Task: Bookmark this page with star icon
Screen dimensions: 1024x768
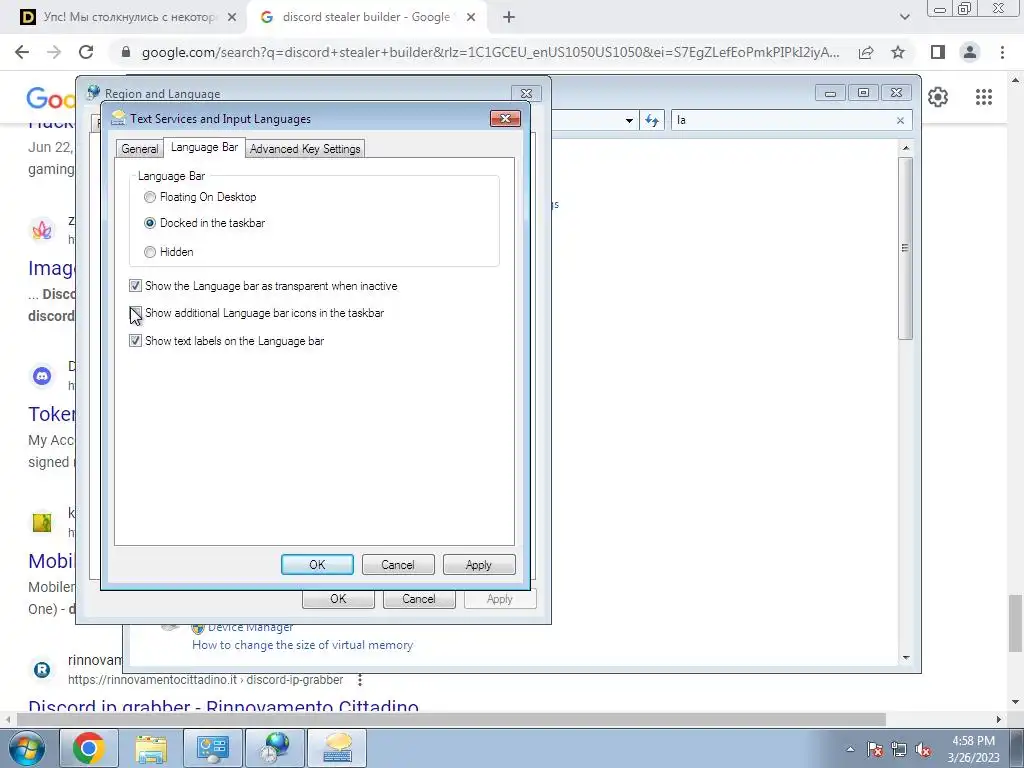Action: pyautogui.click(x=898, y=52)
